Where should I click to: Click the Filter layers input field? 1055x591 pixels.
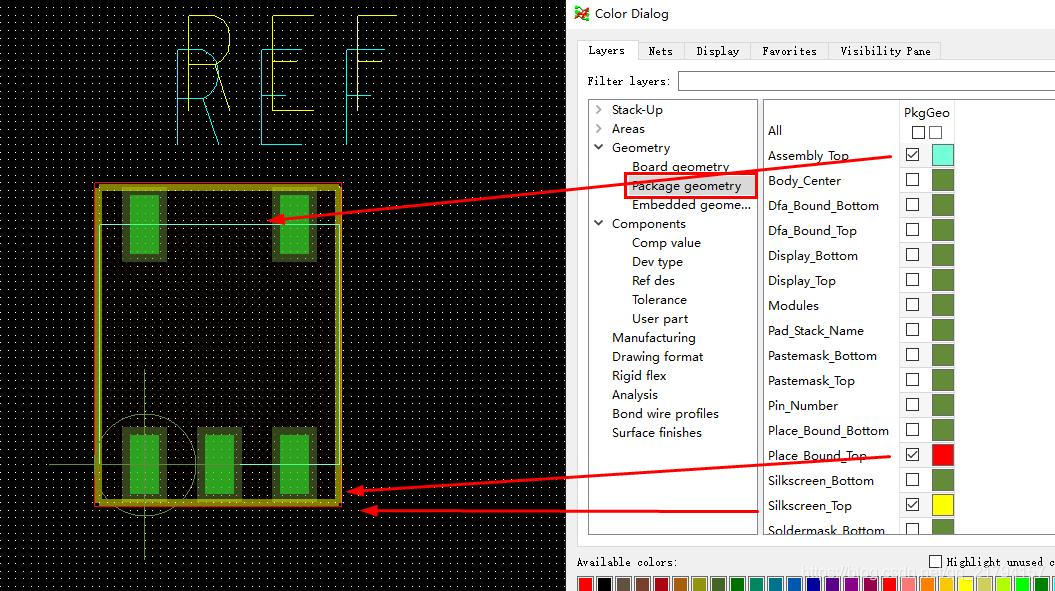click(865, 81)
